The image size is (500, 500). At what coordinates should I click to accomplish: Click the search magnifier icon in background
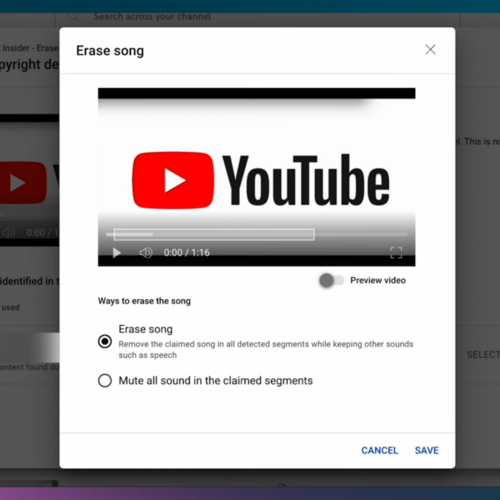click(x=73, y=16)
